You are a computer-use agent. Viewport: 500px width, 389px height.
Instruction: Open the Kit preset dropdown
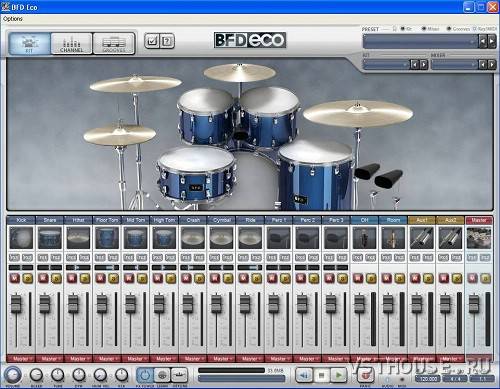point(386,64)
